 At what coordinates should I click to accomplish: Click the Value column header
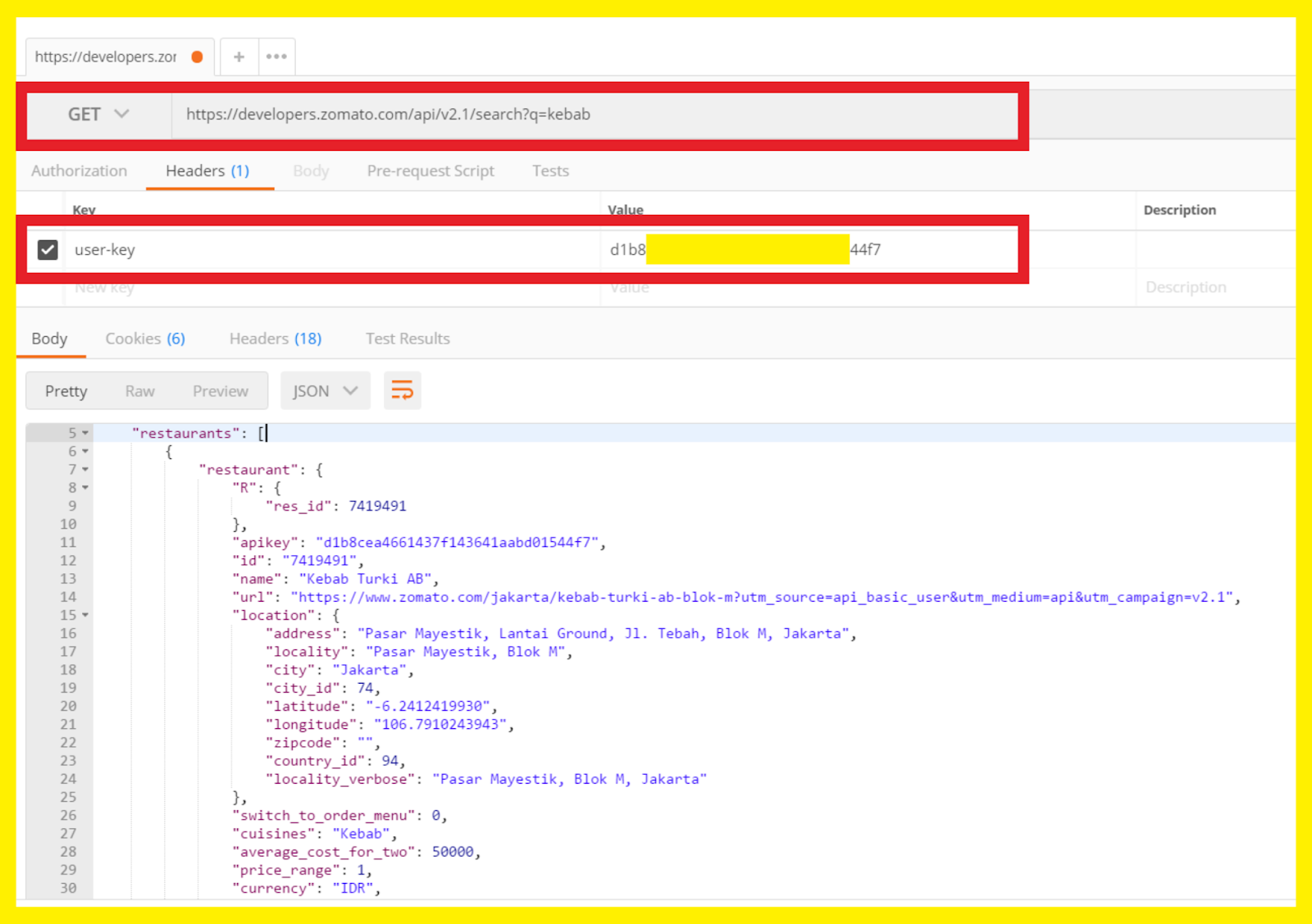coord(626,210)
